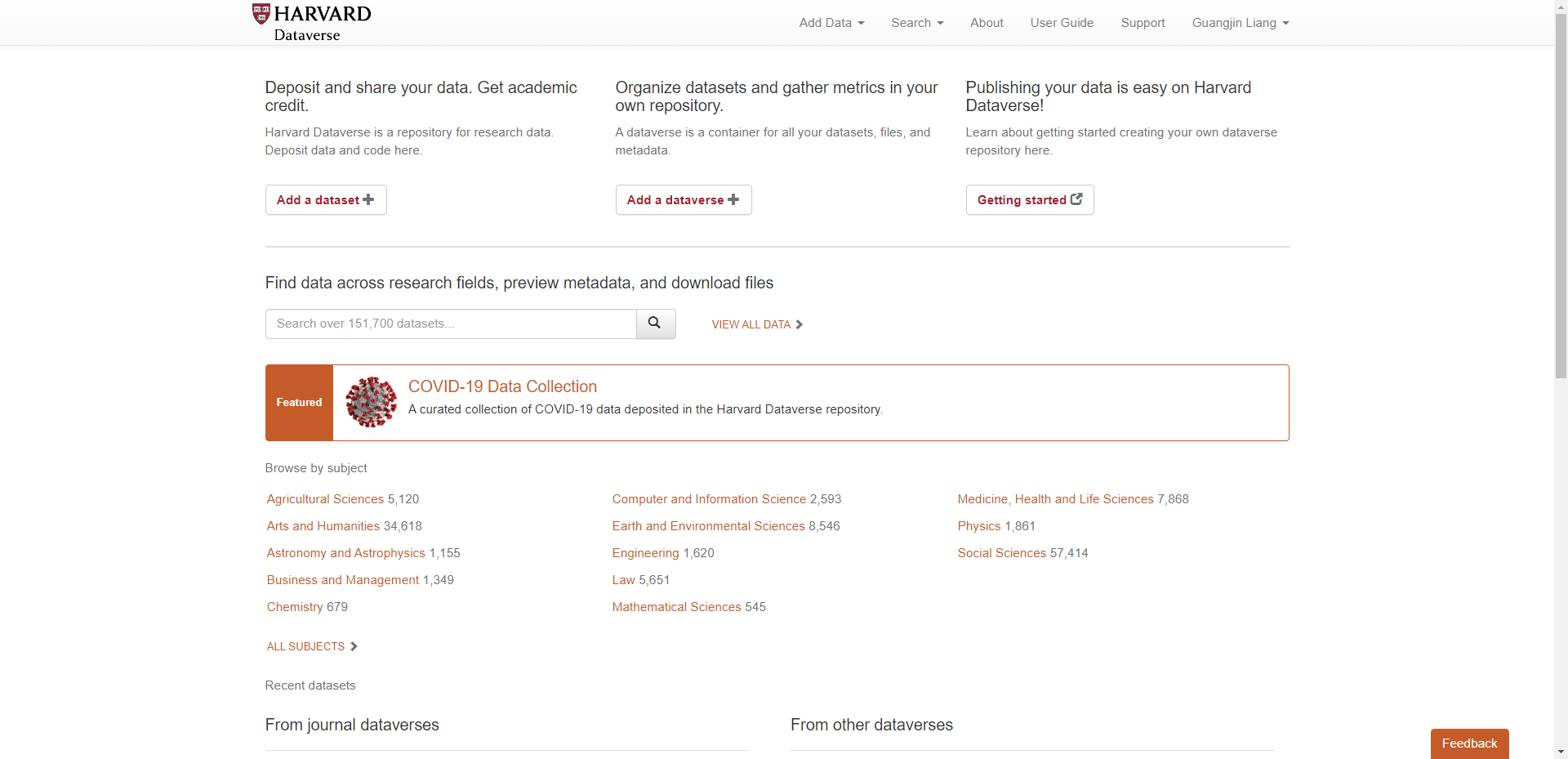Click the From journal dataverses heading

point(352,725)
